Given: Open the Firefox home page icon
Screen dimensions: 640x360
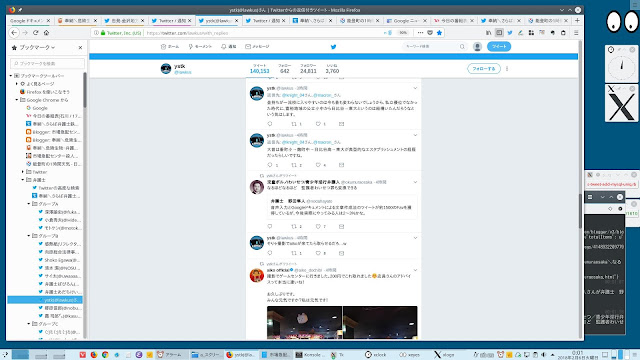Looking at the screenshot, I should tap(47, 33).
